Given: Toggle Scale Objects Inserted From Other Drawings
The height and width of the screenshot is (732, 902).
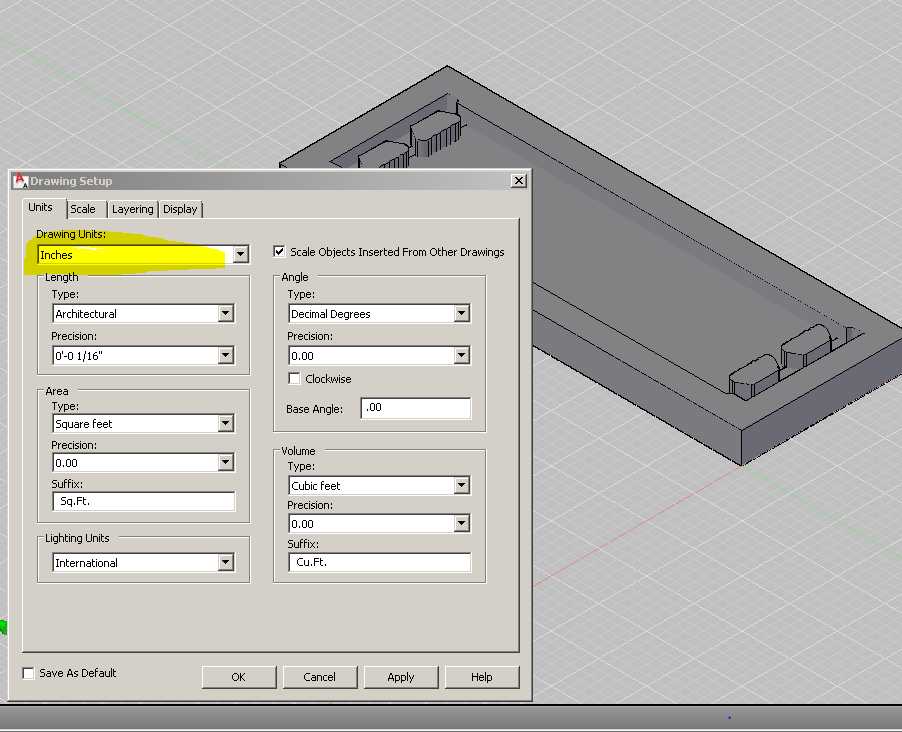Looking at the screenshot, I should tap(279, 251).
